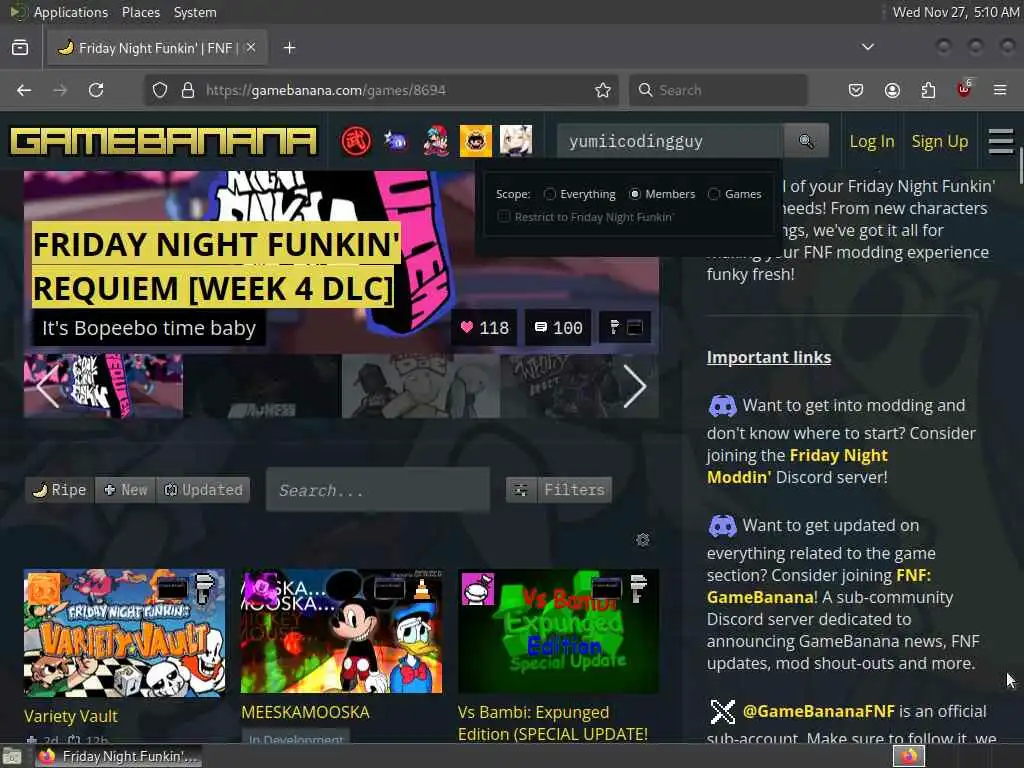Image resolution: width=1024 pixels, height=768 pixels.
Task: Open the comments counter 100
Action: pos(558,327)
